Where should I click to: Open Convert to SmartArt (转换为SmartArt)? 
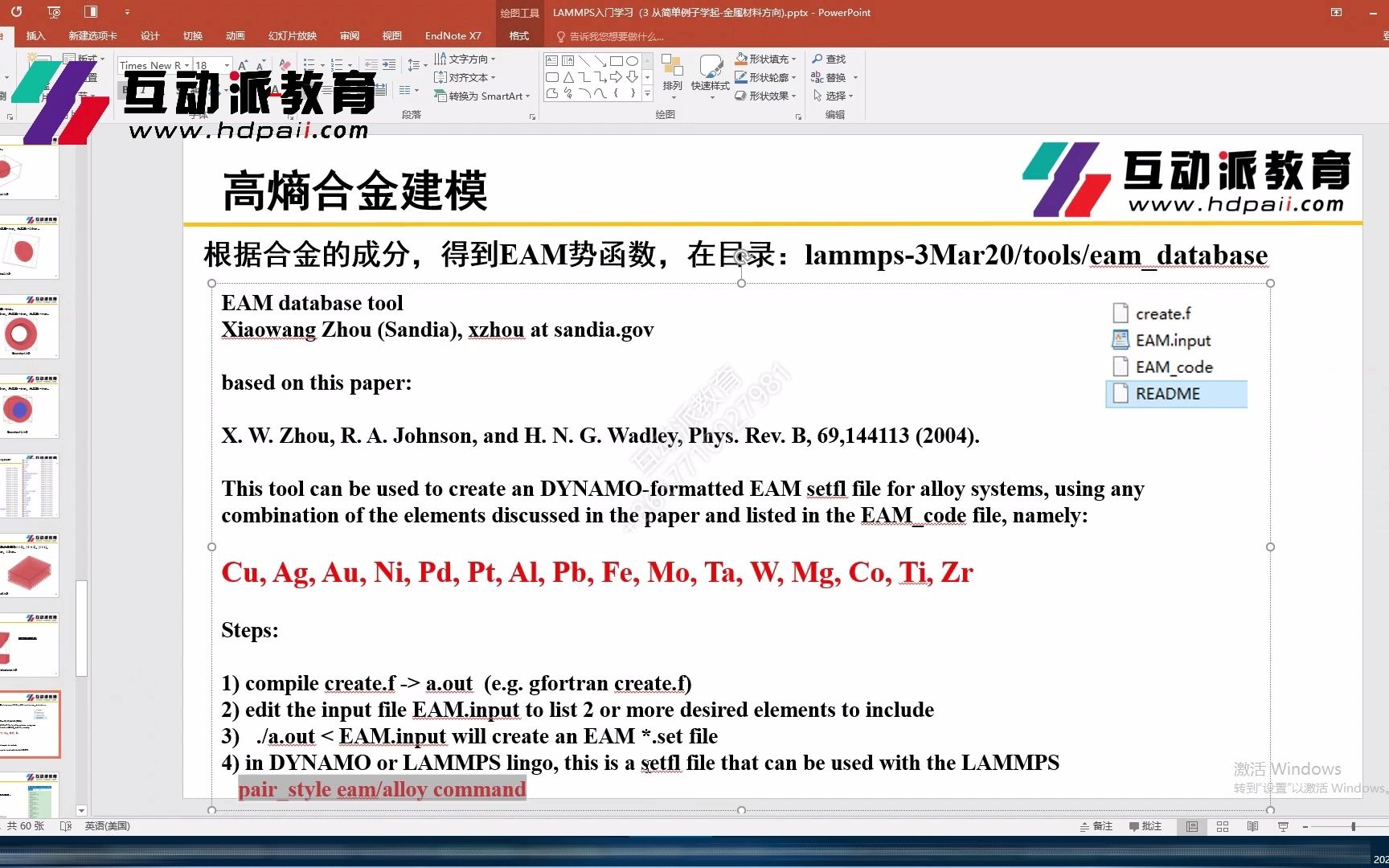pos(481,96)
